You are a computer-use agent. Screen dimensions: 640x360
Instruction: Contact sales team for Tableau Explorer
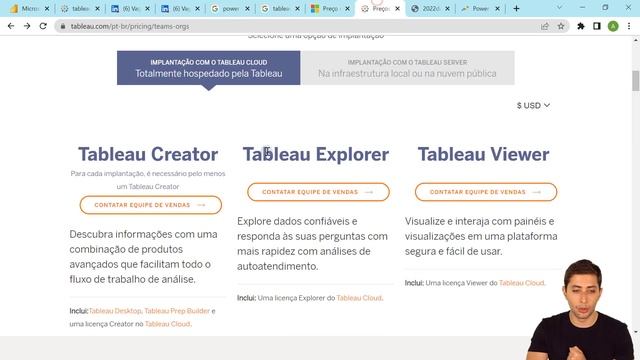coord(318,192)
